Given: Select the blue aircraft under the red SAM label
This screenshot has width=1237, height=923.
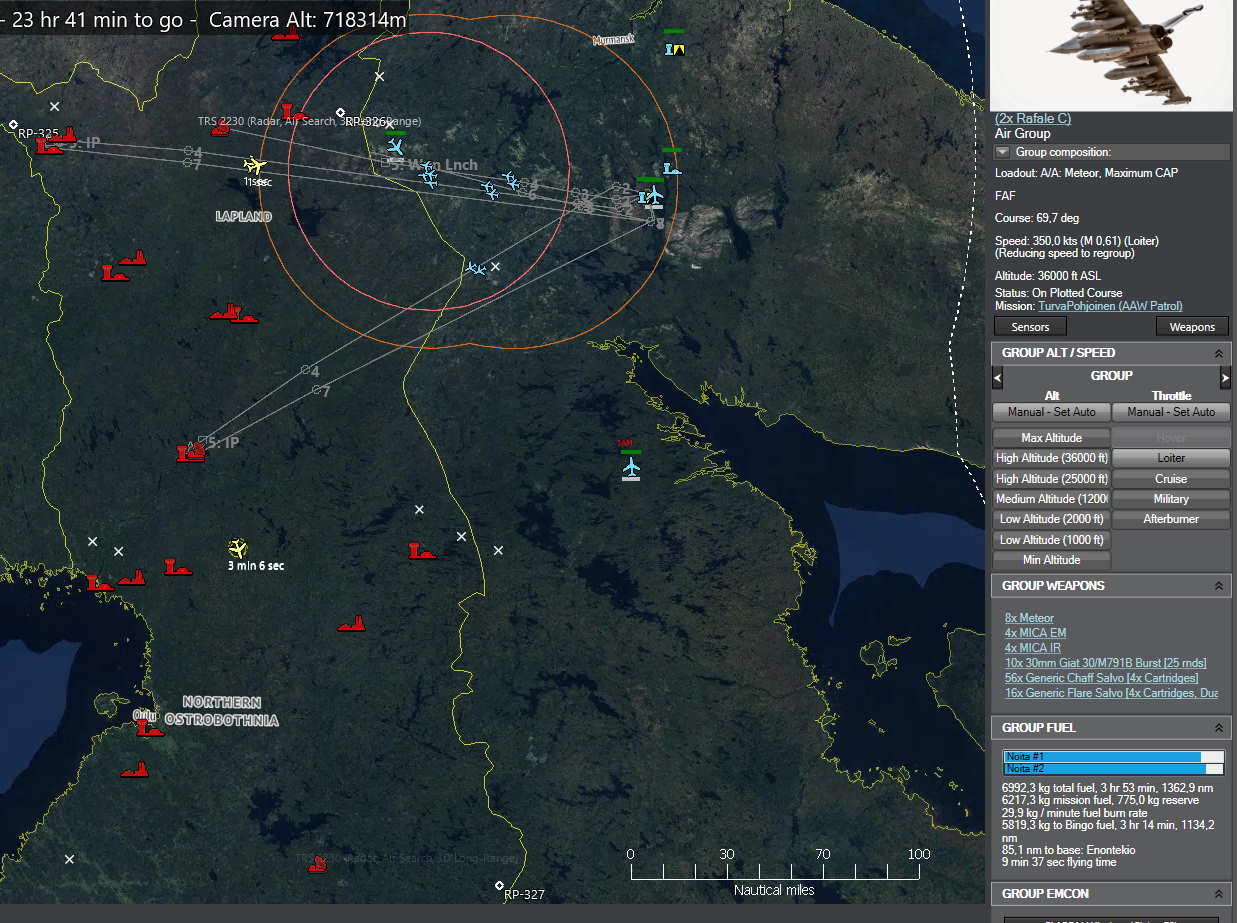Looking at the screenshot, I should tap(631, 466).
